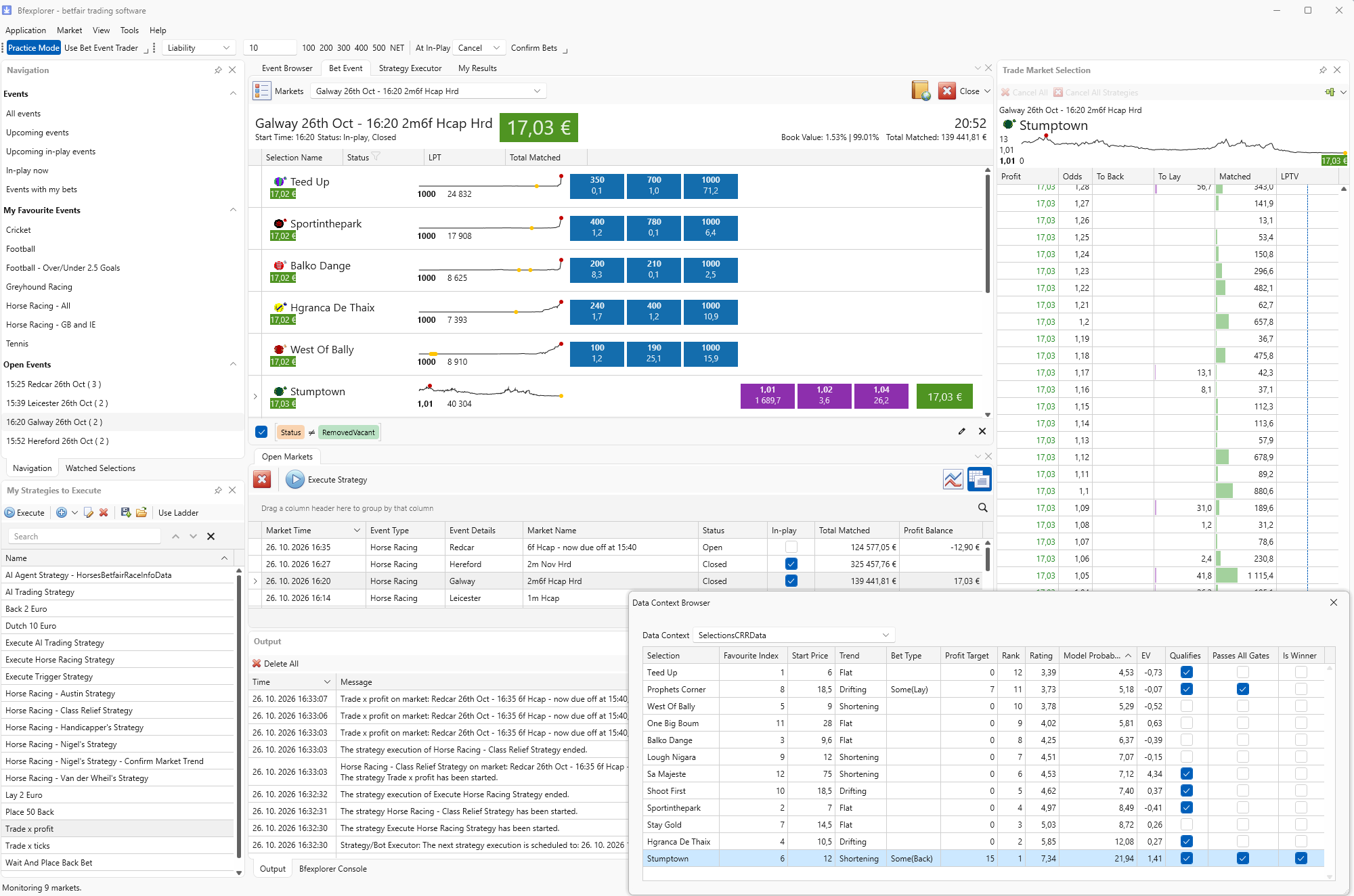Click the stake amount input field

[x=270, y=47]
